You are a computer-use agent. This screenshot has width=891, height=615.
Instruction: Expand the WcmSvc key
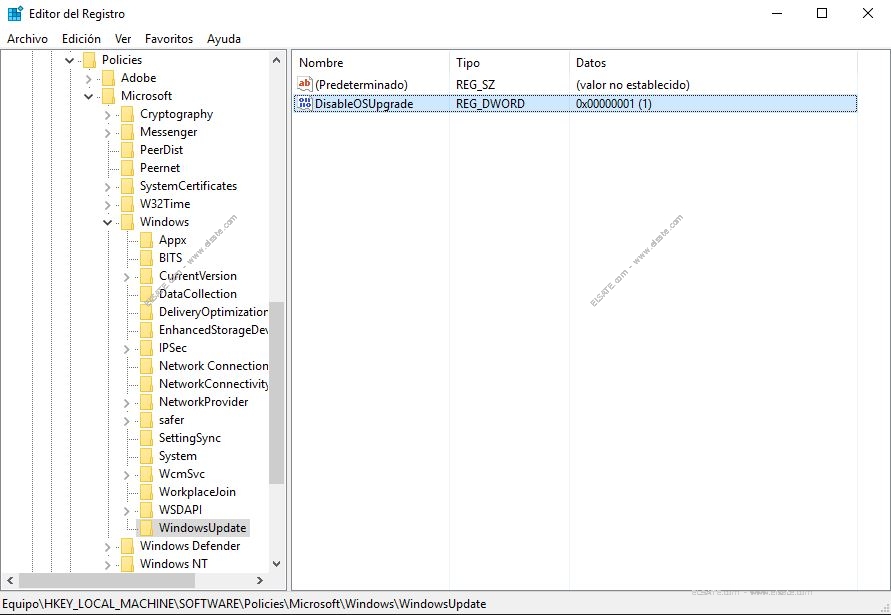point(127,475)
